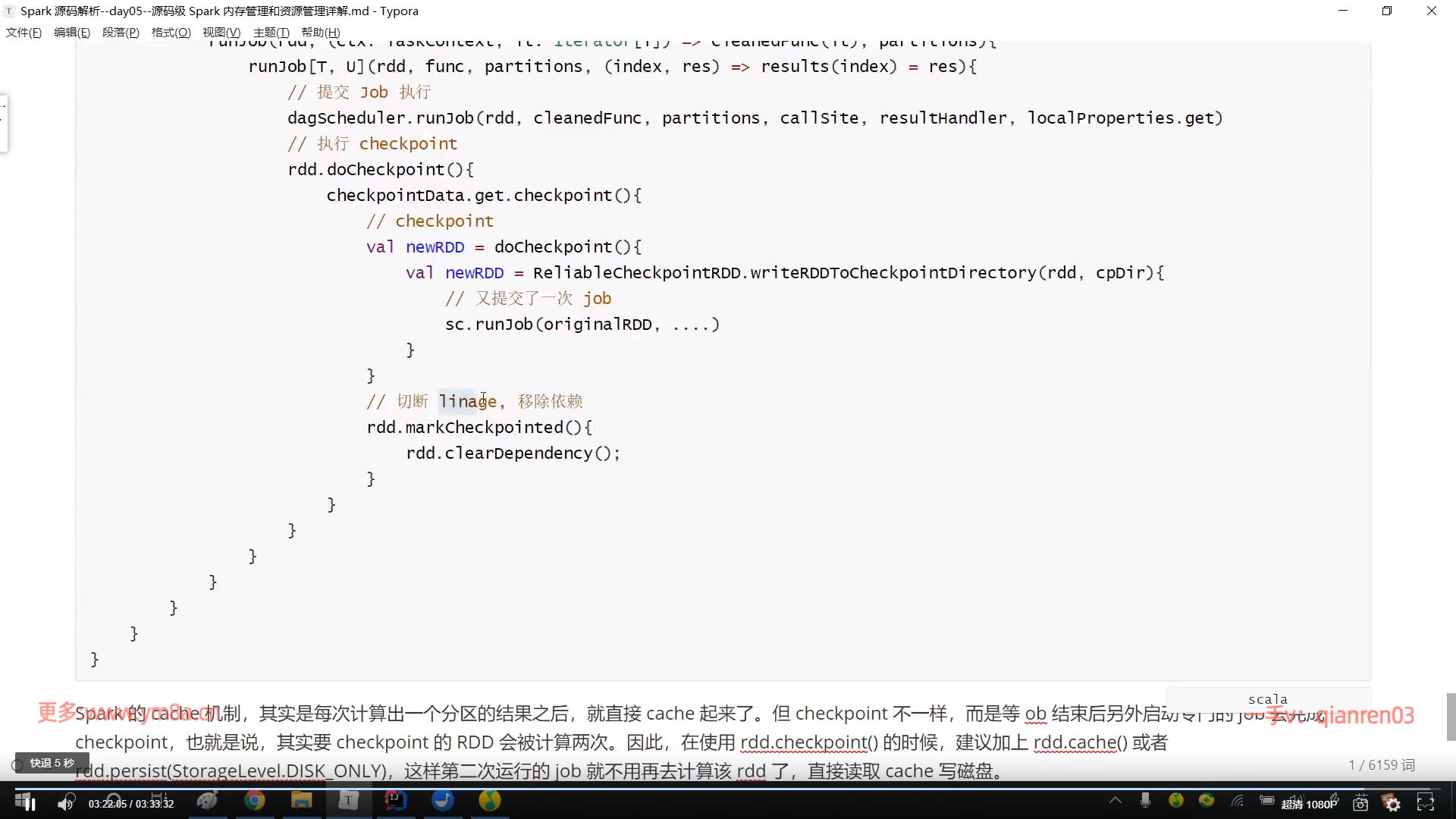The image size is (1456, 819).
Task: Expand the hidden system tray icons
Action: [x=1115, y=800]
